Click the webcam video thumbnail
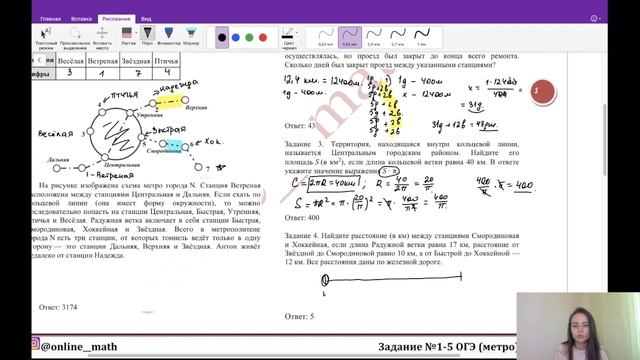The width and height of the screenshot is (640, 360). click(578, 326)
